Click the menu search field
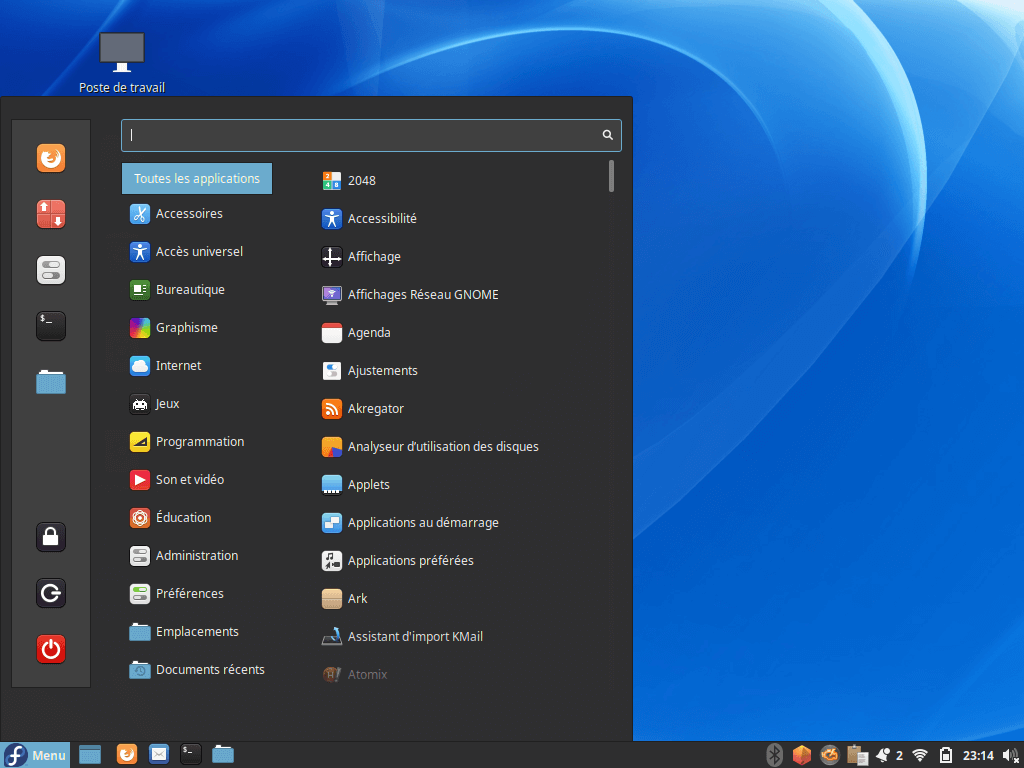Viewport: 1024px width, 768px height. 371,135
